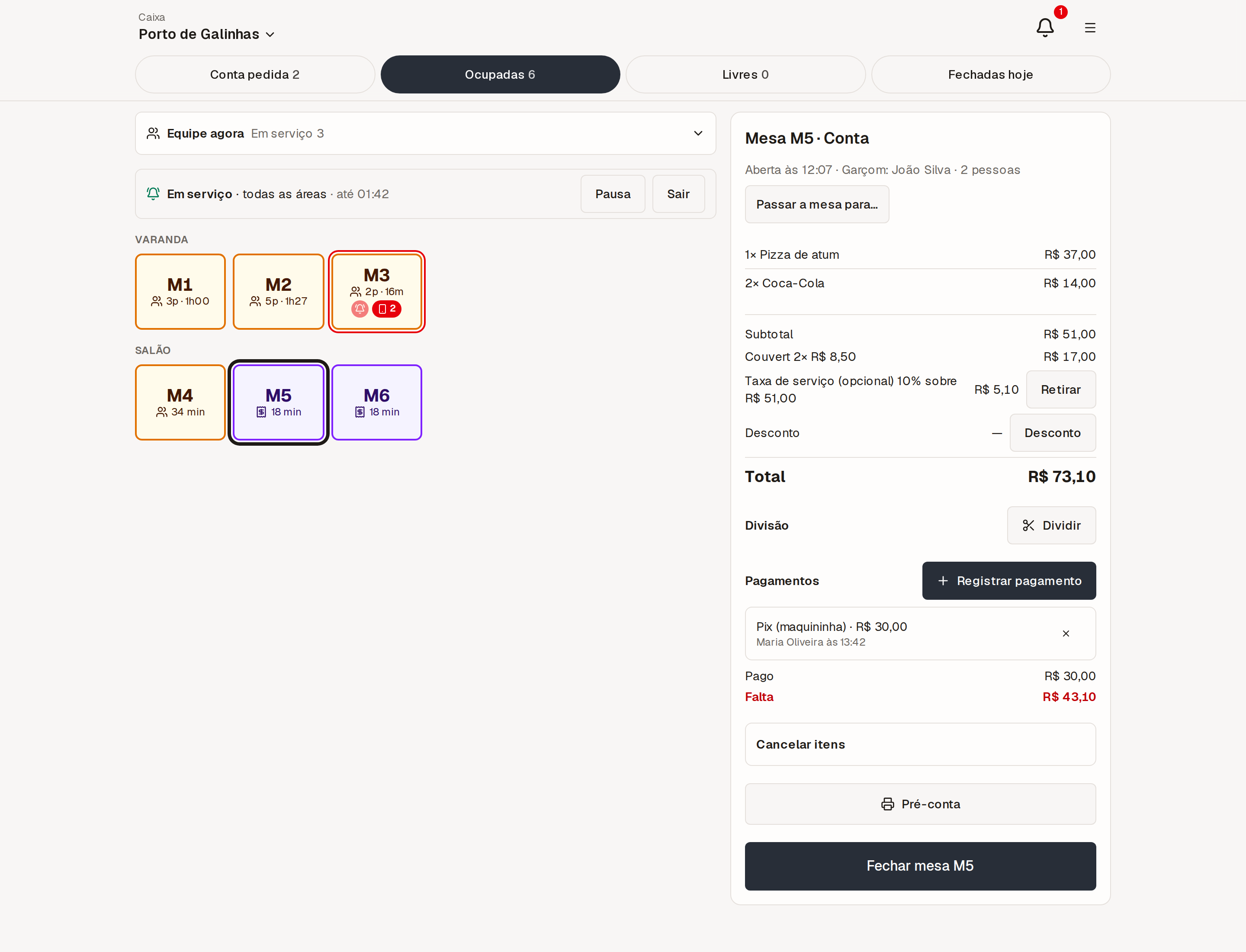Screen dimensions: 1246x952
Task: Pause service with the Pausa button
Action: [x=613, y=194]
